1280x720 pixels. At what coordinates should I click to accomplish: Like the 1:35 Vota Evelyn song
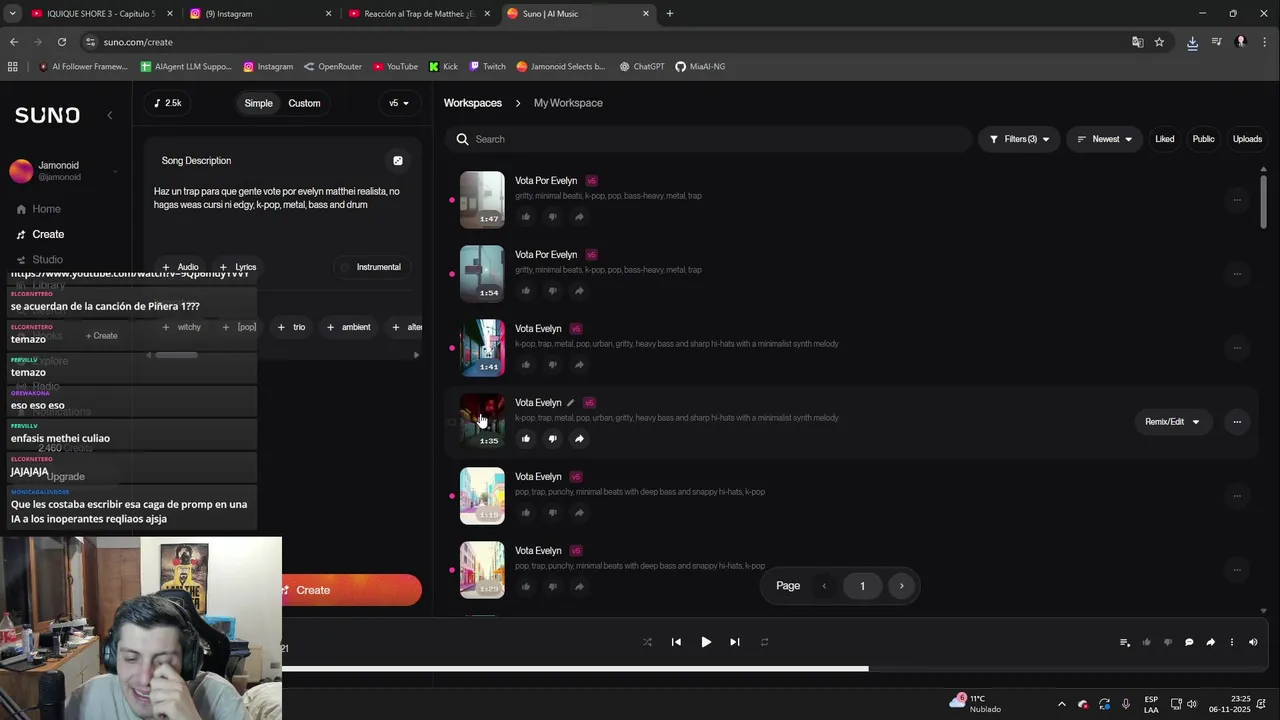pos(526,439)
